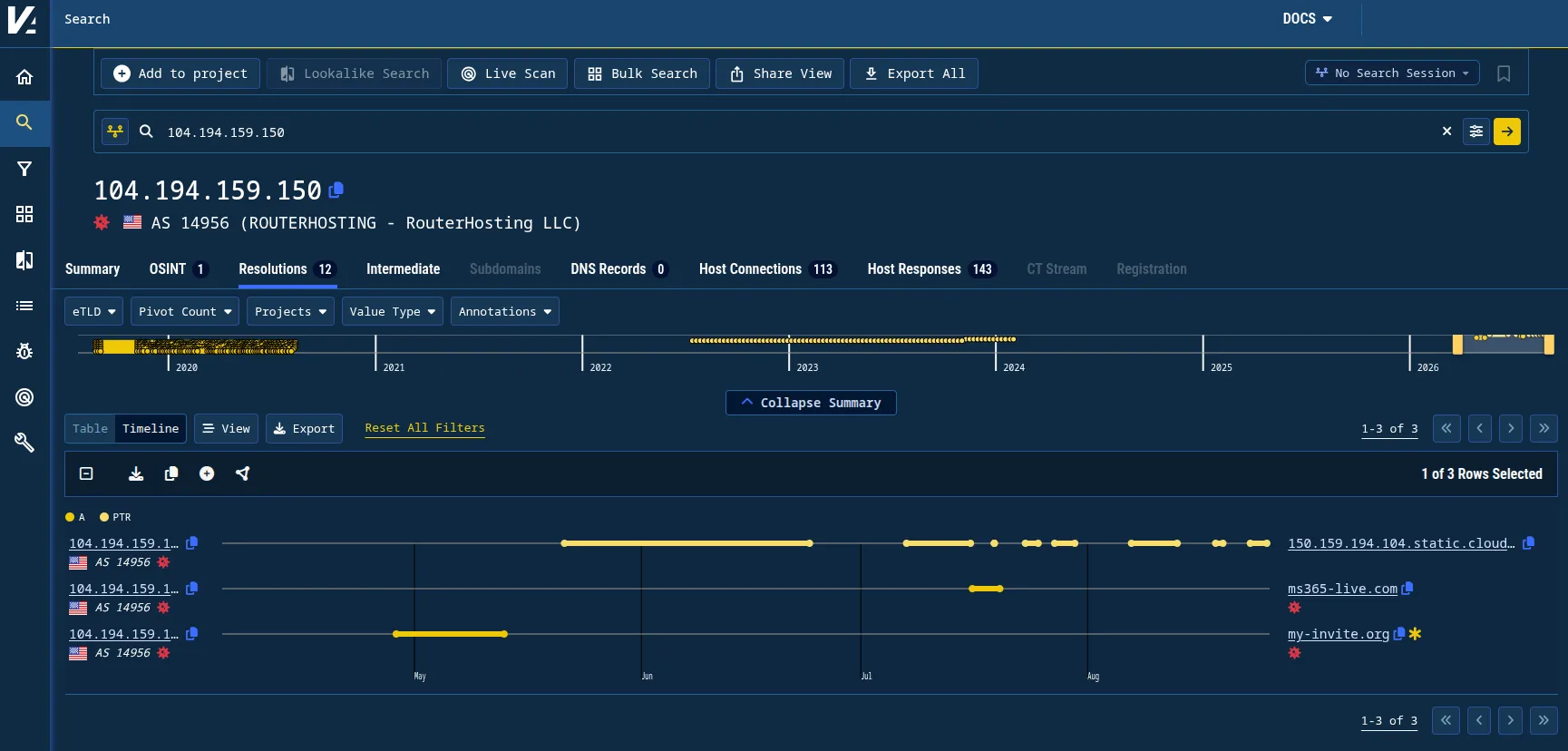This screenshot has height=751, width=1568.
Task: Open the DNS Records tab
Action: (619, 269)
